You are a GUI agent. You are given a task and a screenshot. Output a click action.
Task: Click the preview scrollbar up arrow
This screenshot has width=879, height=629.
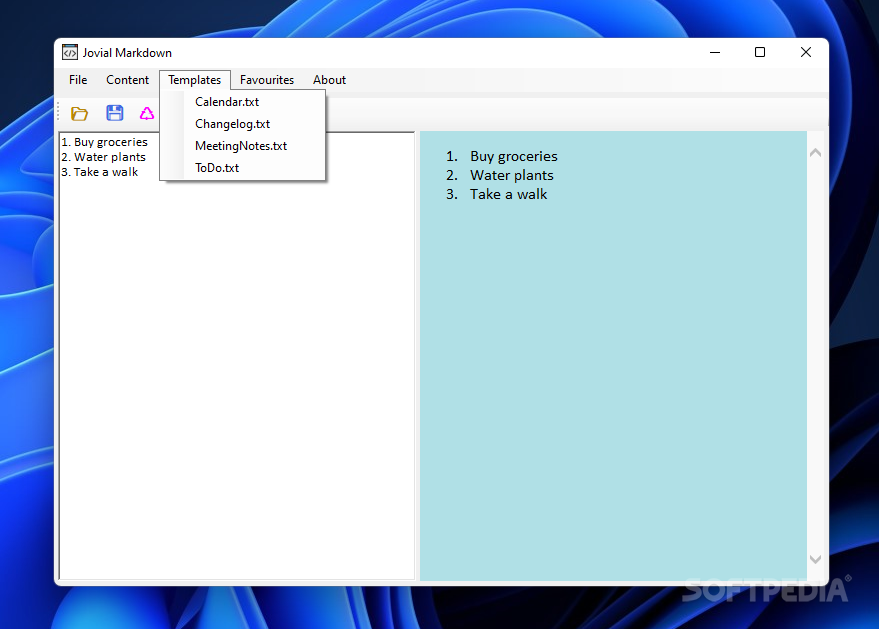pyautogui.click(x=816, y=152)
